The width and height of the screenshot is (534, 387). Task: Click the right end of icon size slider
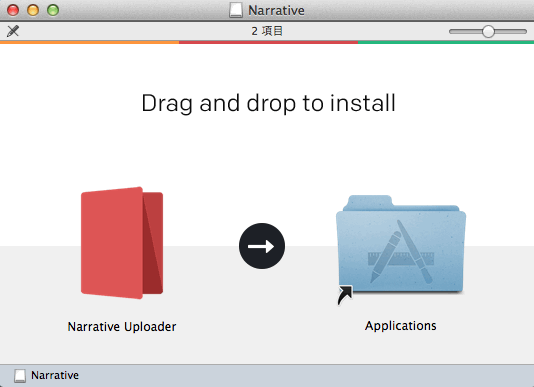524,31
